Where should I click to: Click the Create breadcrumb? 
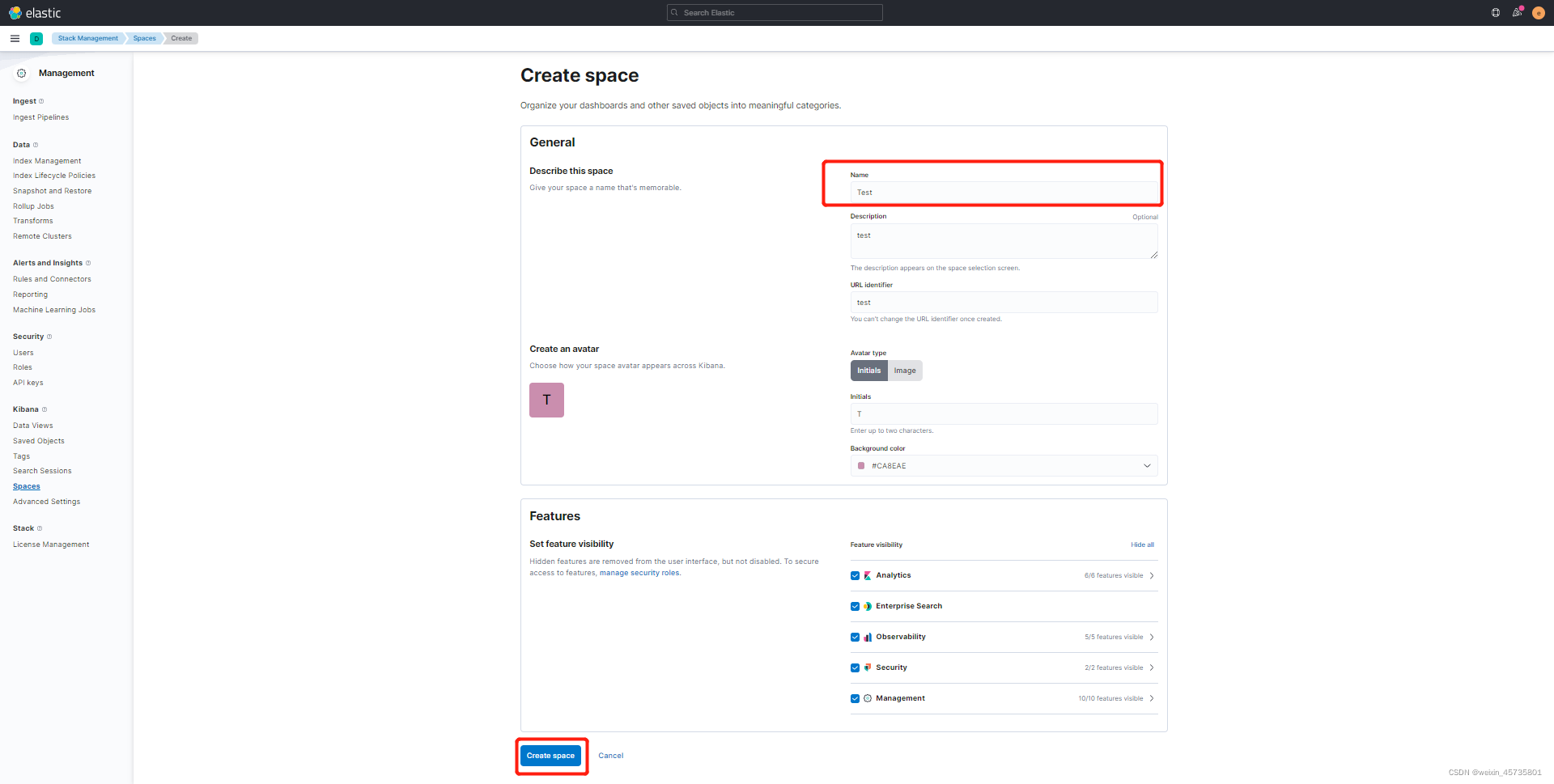click(x=181, y=38)
